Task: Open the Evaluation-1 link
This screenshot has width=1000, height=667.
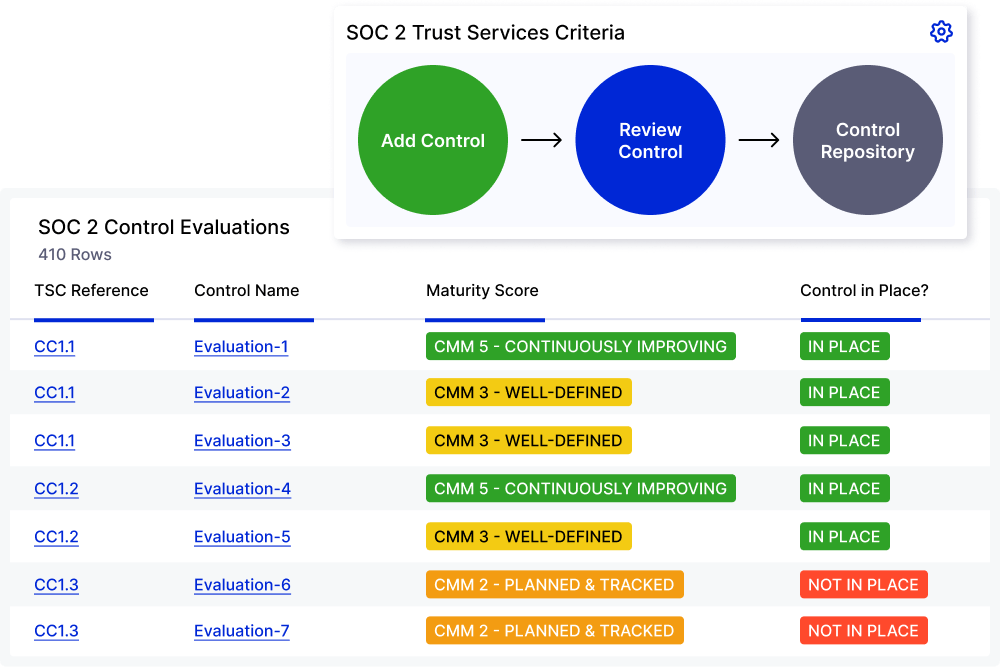Action: pos(241,347)
